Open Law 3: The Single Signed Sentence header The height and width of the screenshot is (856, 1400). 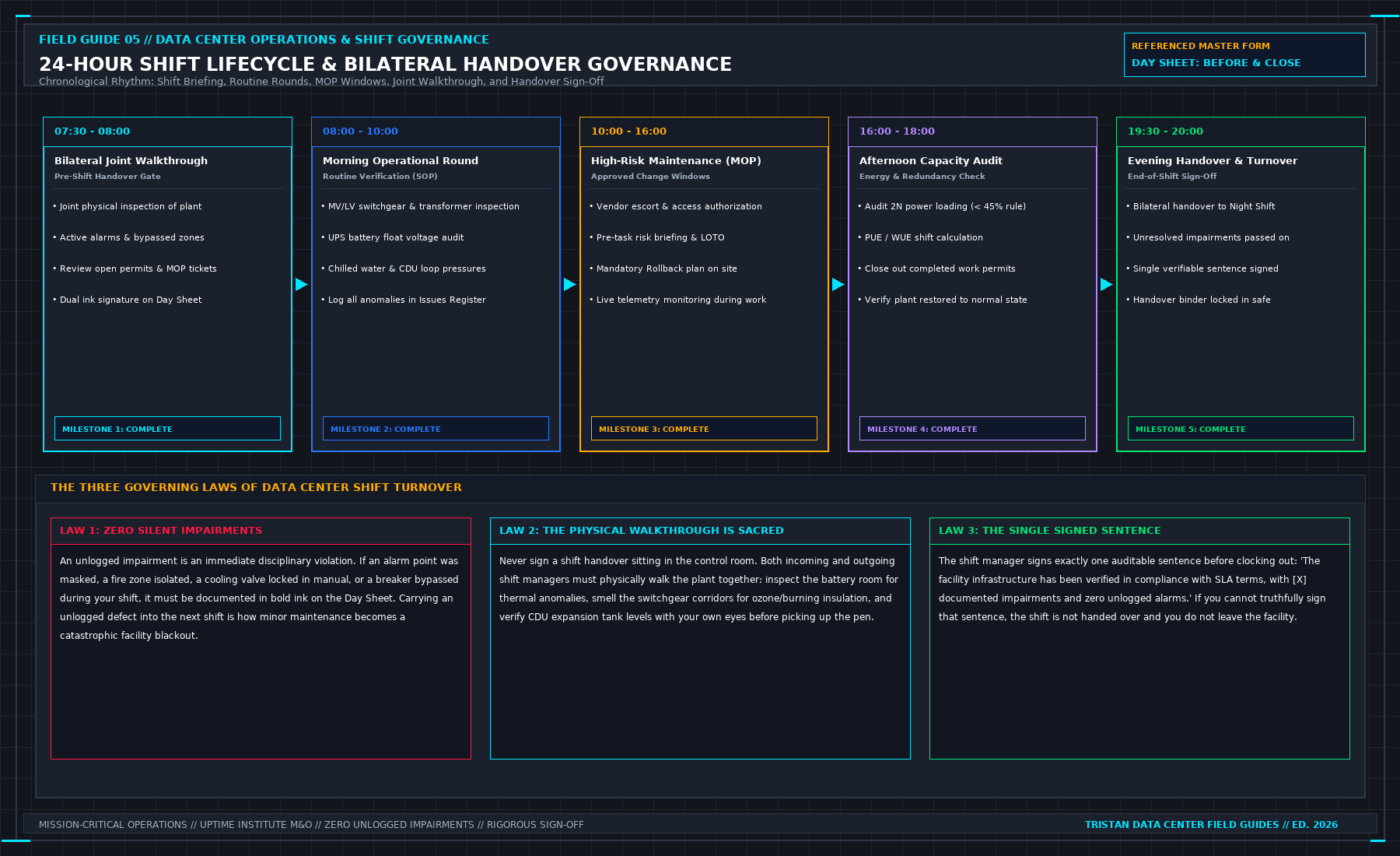1139,531
